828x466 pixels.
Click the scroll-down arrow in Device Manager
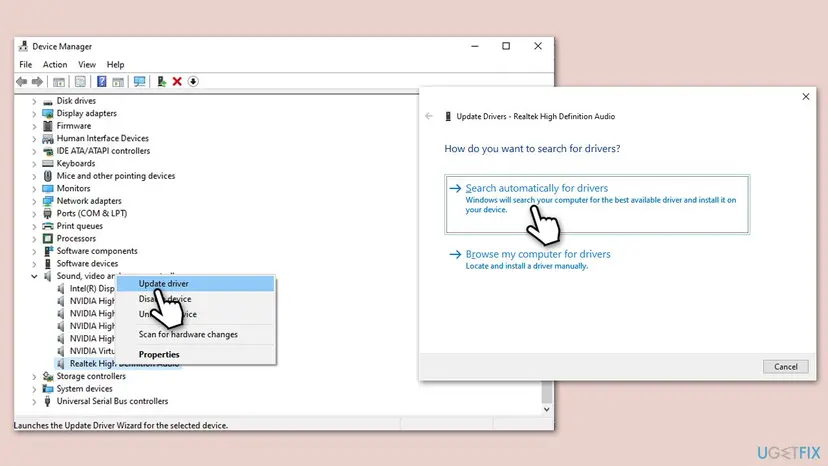pyautogui.click(x=547, y=409)
